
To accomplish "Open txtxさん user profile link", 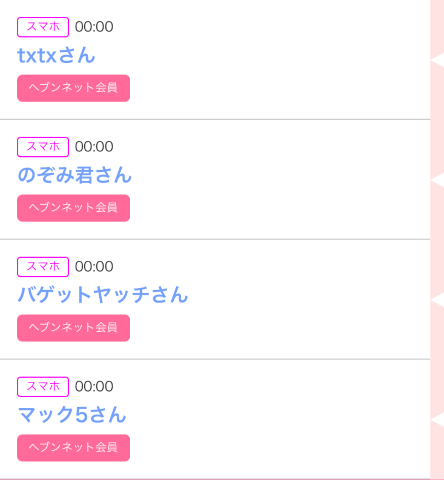I will [x=56, y=55].
